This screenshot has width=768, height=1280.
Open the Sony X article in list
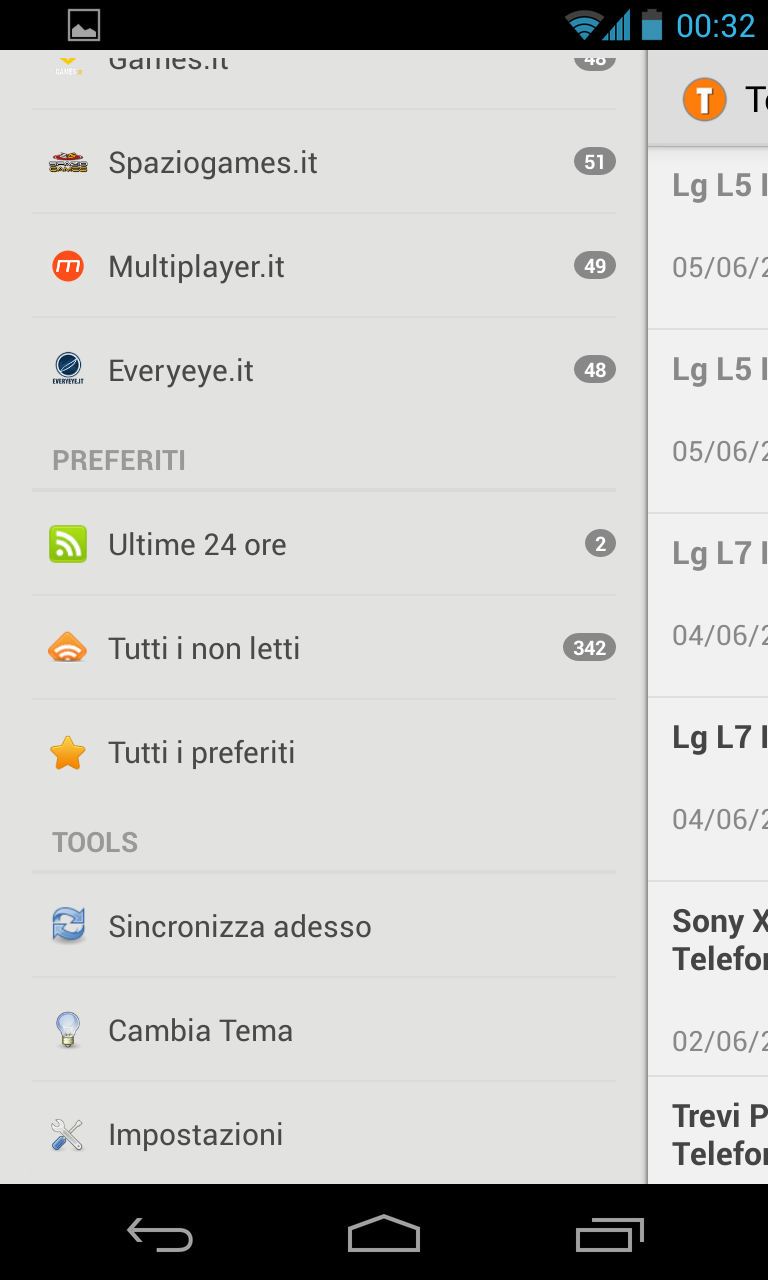(x=708, y=979)
